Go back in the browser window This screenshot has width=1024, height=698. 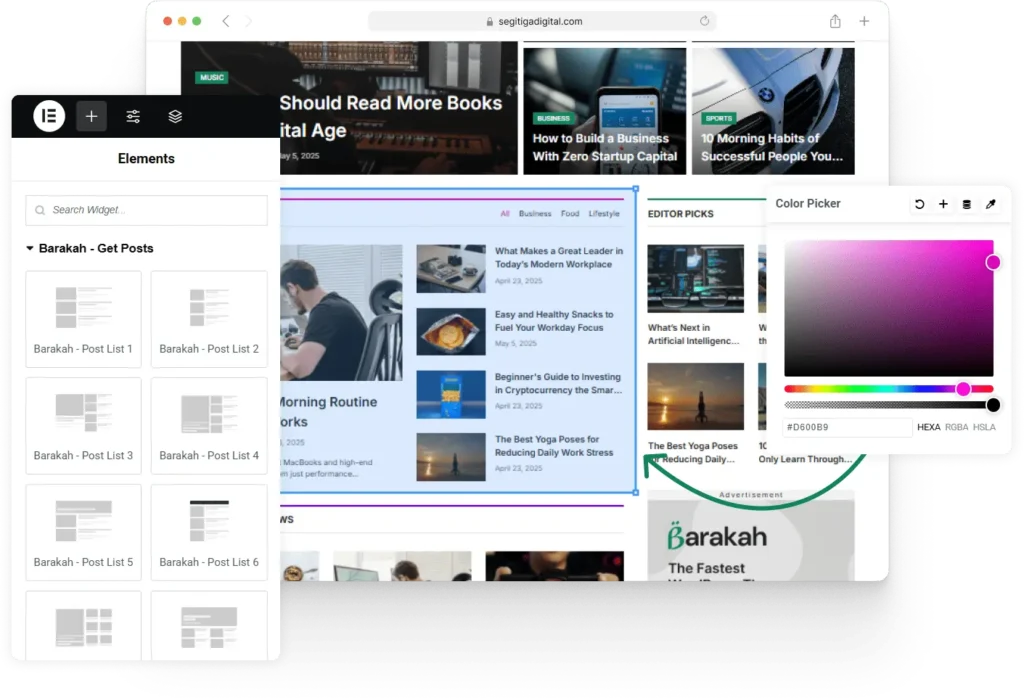(225, 21)
